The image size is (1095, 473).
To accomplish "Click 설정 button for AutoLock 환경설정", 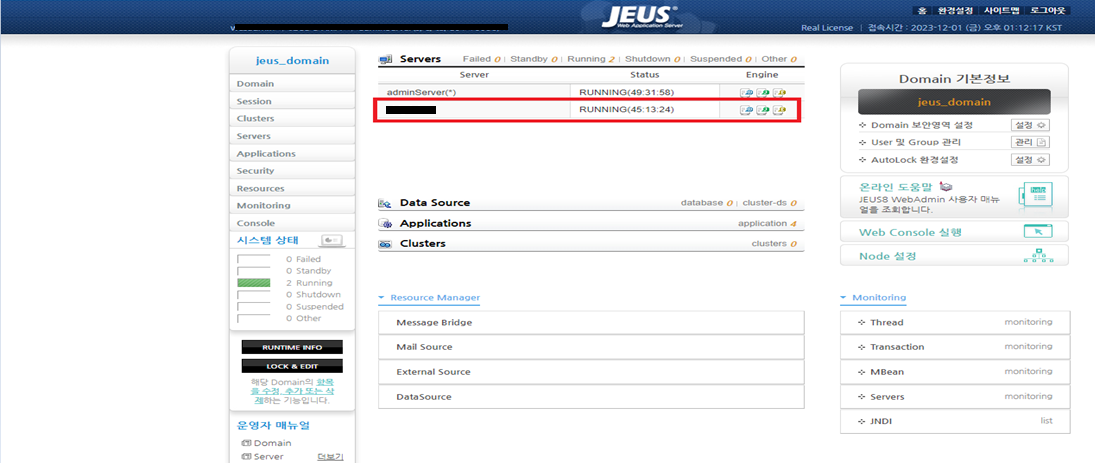I will (1030, 160).
